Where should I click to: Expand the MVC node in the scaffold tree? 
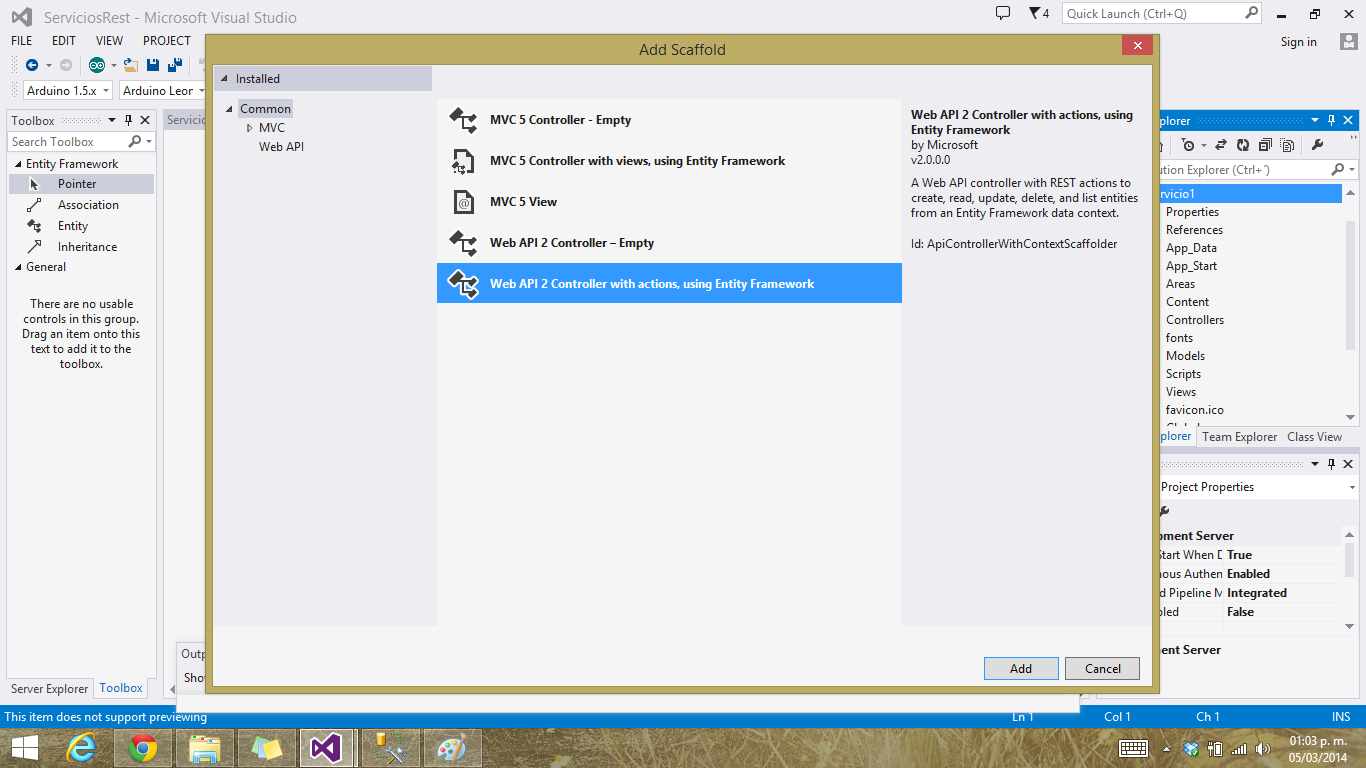pos(250,128)
